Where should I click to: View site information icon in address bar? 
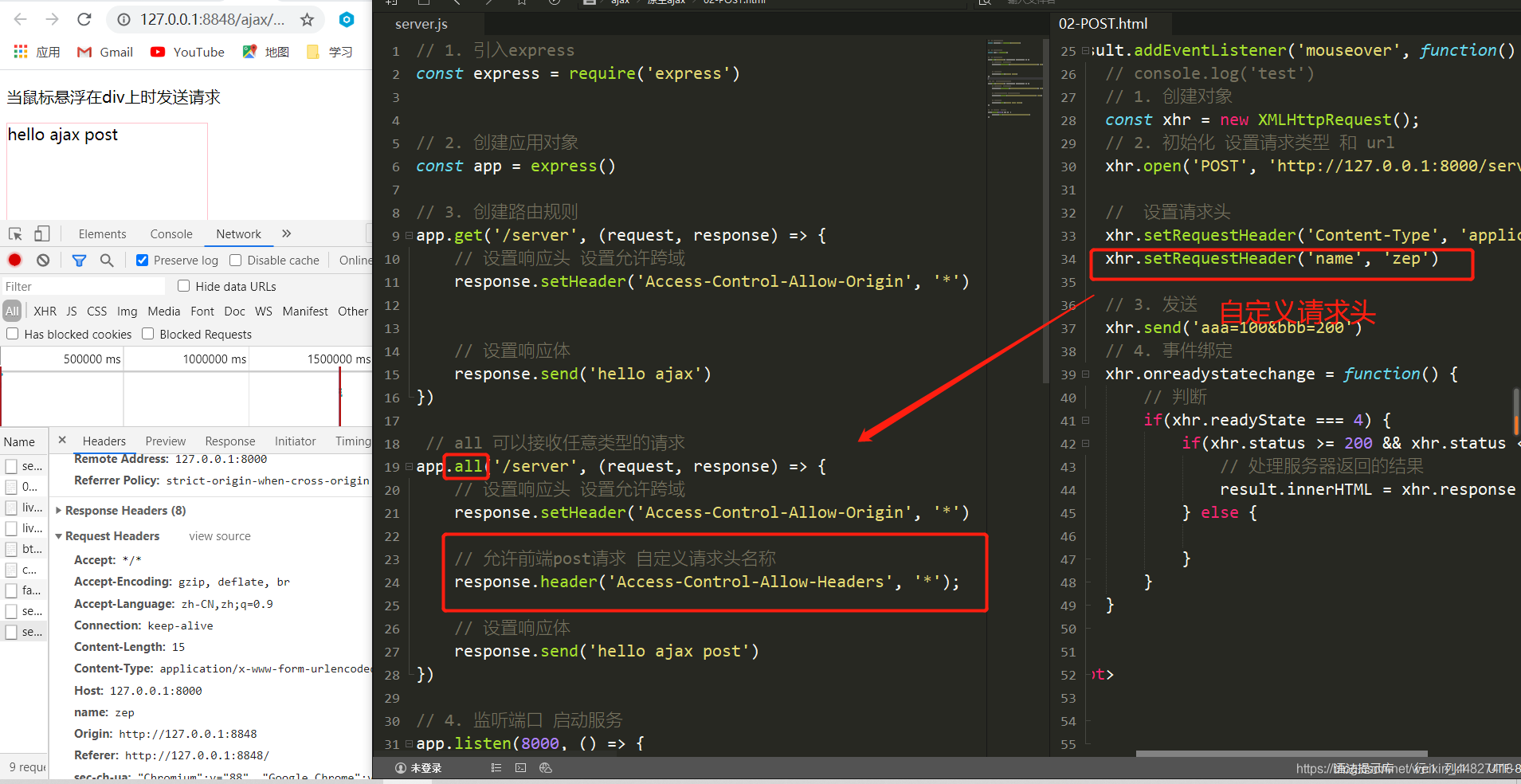point(124,19)
